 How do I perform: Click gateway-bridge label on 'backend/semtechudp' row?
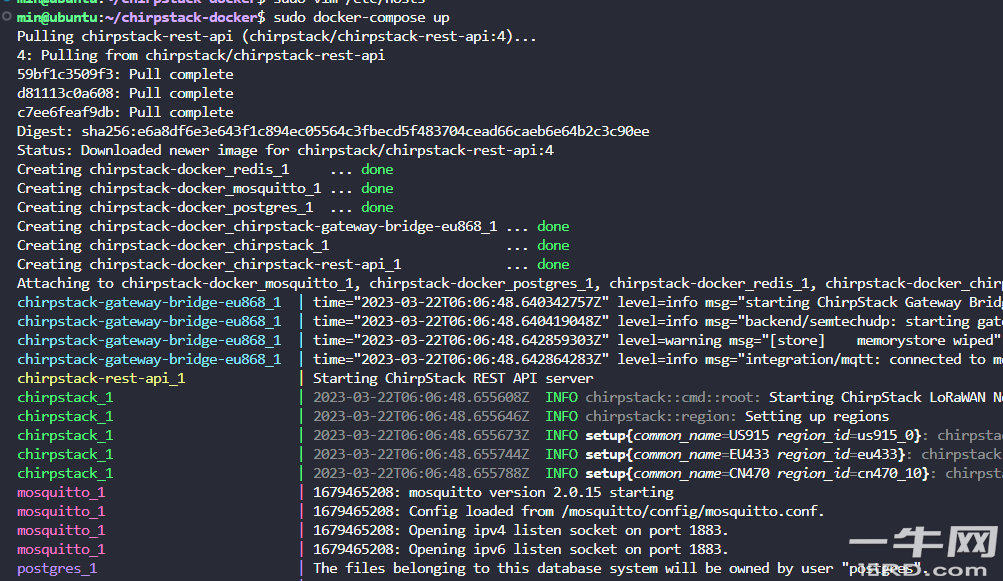click(149, 321)
